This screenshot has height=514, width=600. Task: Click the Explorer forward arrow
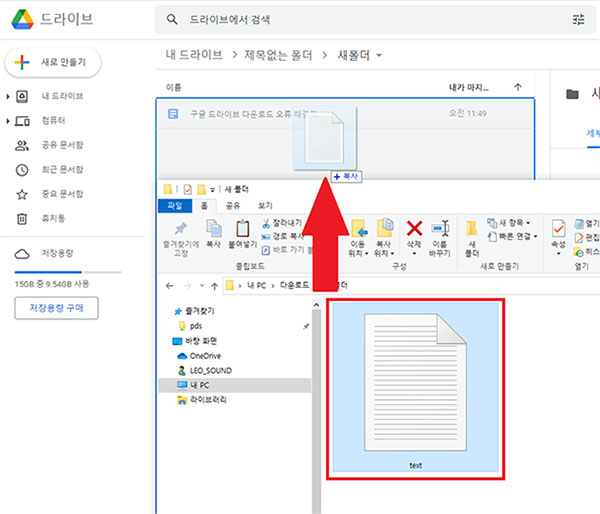click(187, 286)
